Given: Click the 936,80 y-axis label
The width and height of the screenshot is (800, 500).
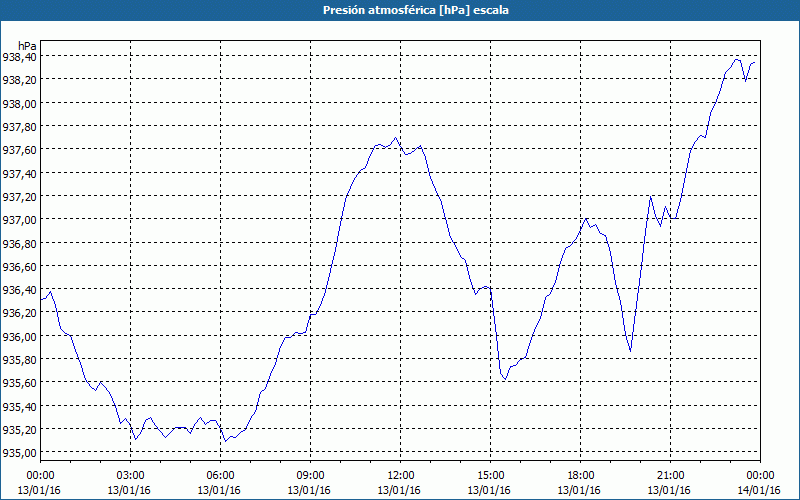Looking at the screenshot, I should (x=19, y=243).
